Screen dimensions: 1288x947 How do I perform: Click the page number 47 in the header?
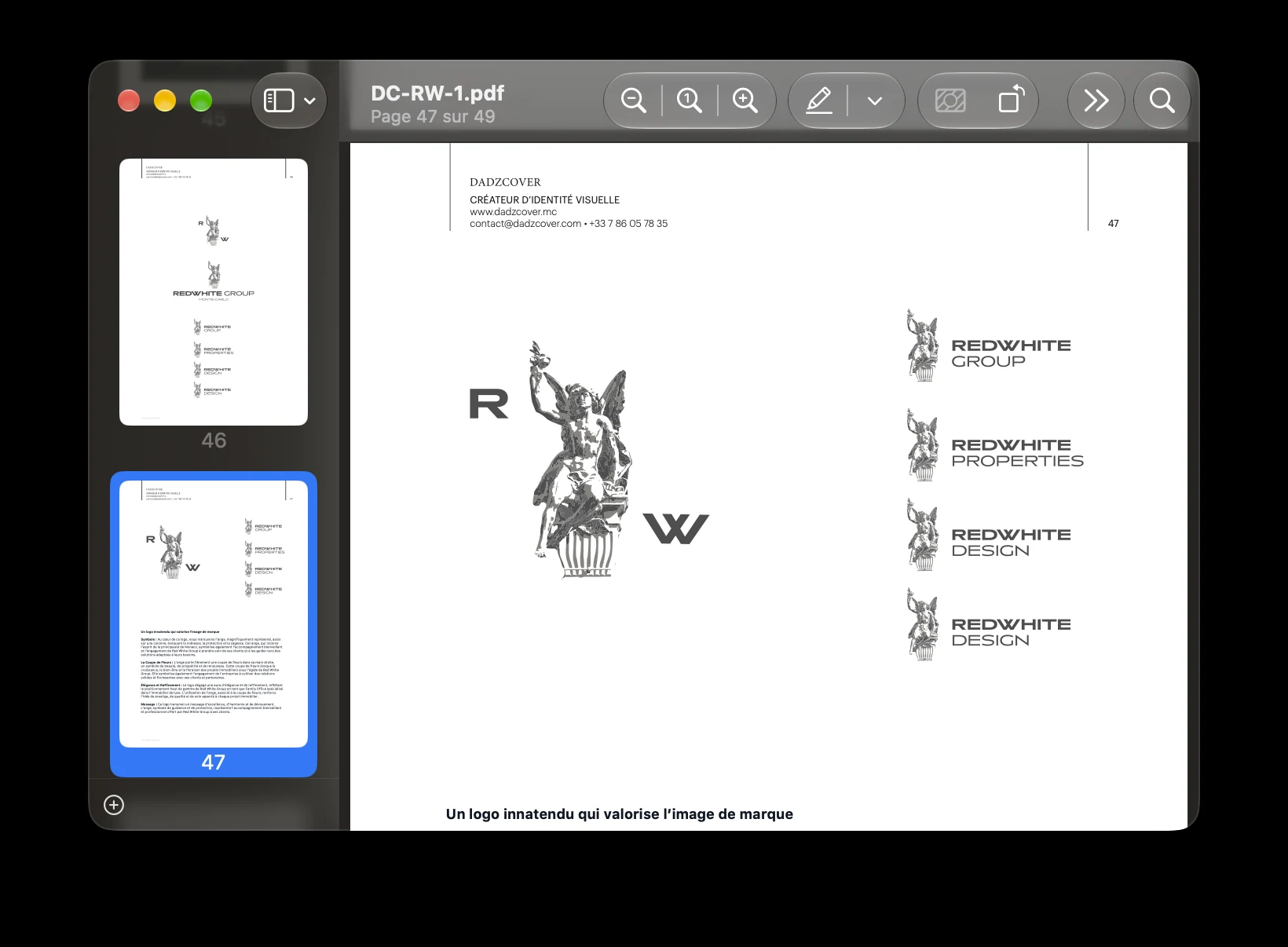click(x=1114, y=224)
